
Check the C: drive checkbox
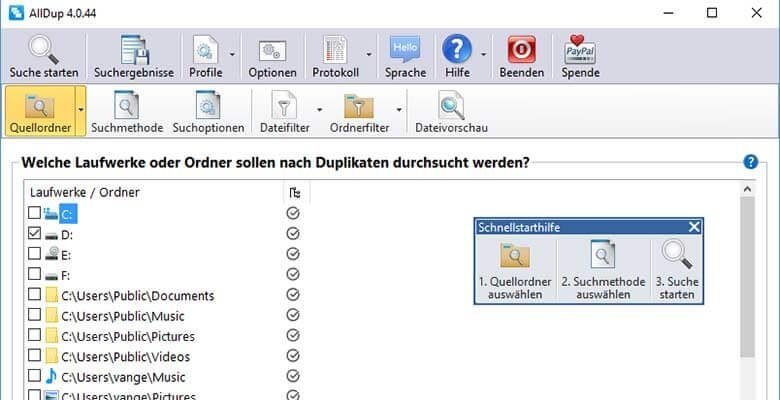34,213
